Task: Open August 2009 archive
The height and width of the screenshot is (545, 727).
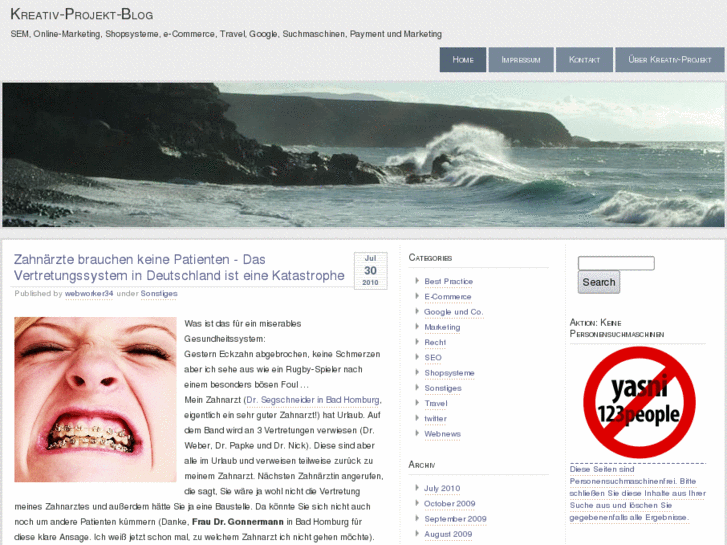Action: click(x=448, y=534)
